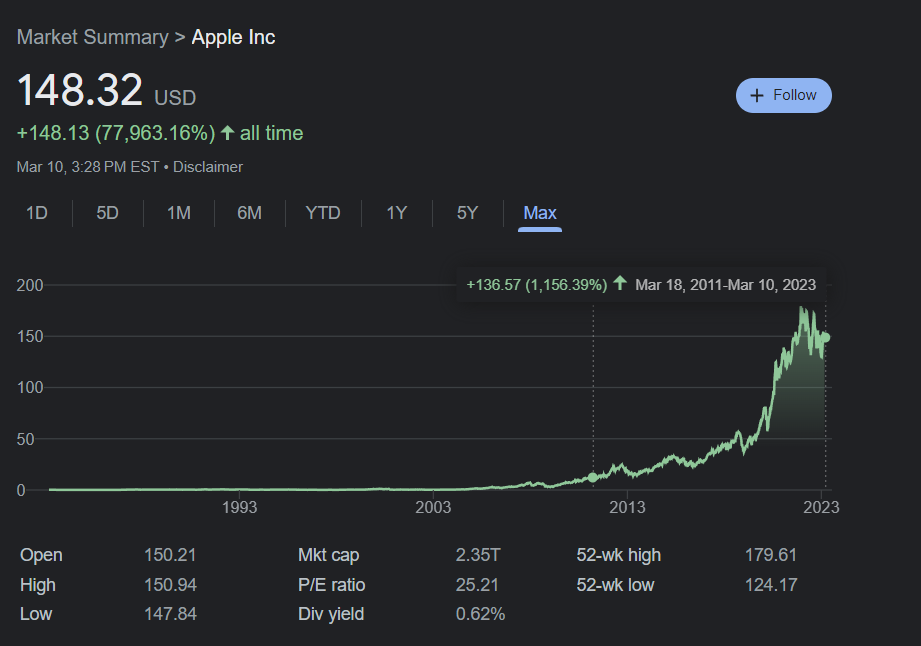The width and height of the screenshot is (921, 646).
Task: Switch to the 5D range tab
Action: point(107,213)
